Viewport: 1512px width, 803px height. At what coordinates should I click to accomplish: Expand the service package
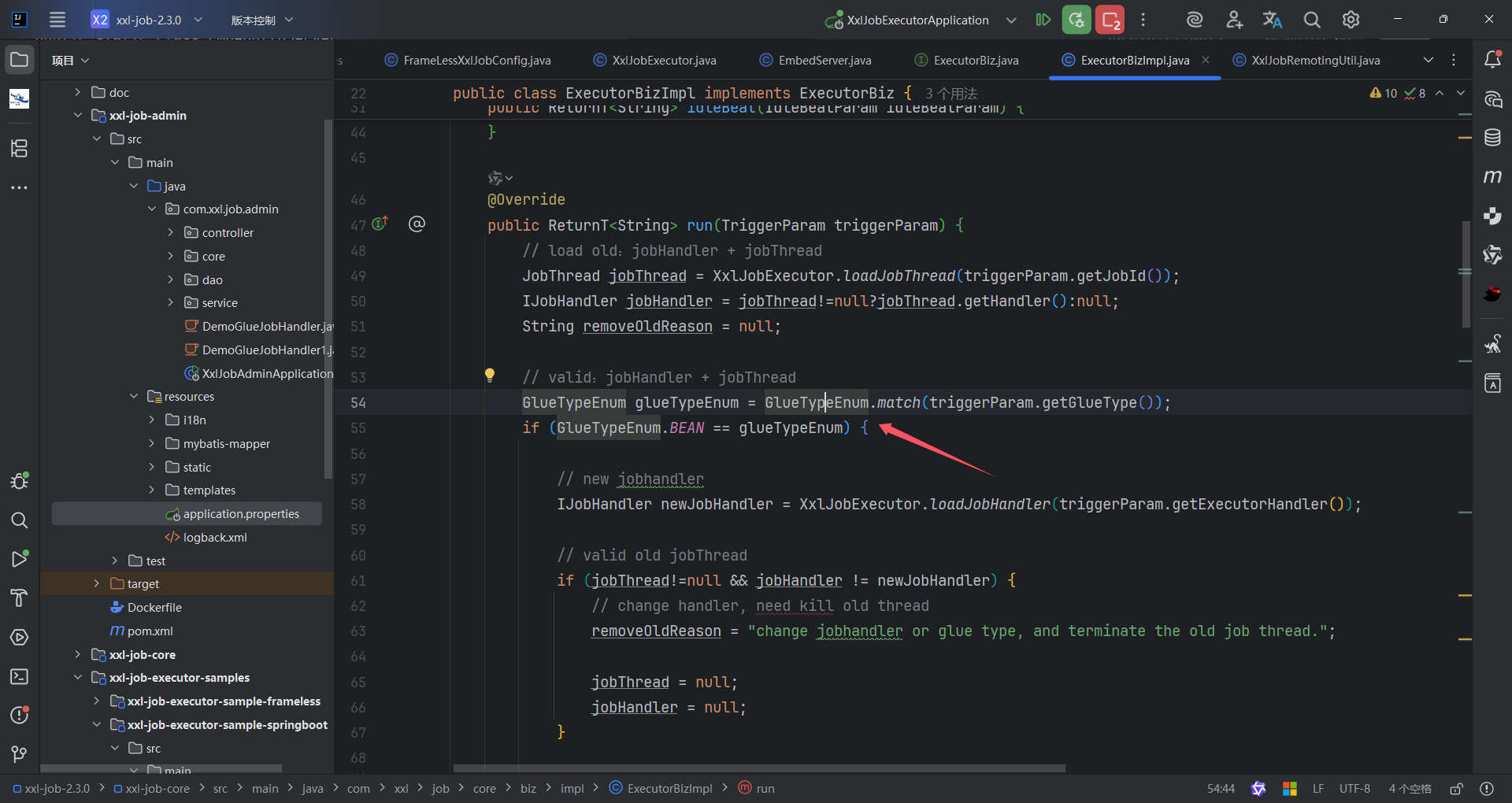[x=171, y=303]
